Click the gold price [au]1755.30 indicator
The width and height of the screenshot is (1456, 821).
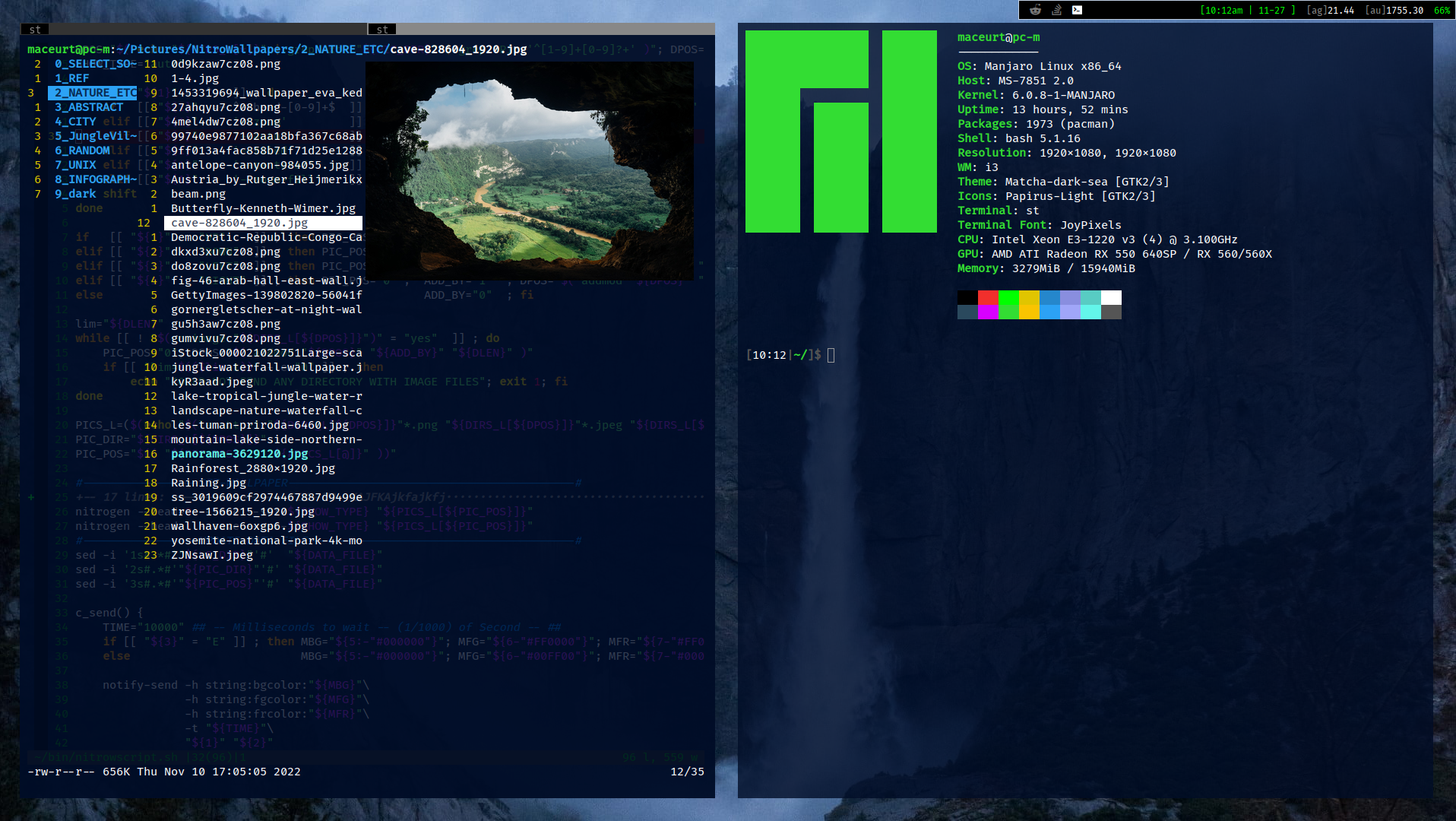[x=1394, y=11]
